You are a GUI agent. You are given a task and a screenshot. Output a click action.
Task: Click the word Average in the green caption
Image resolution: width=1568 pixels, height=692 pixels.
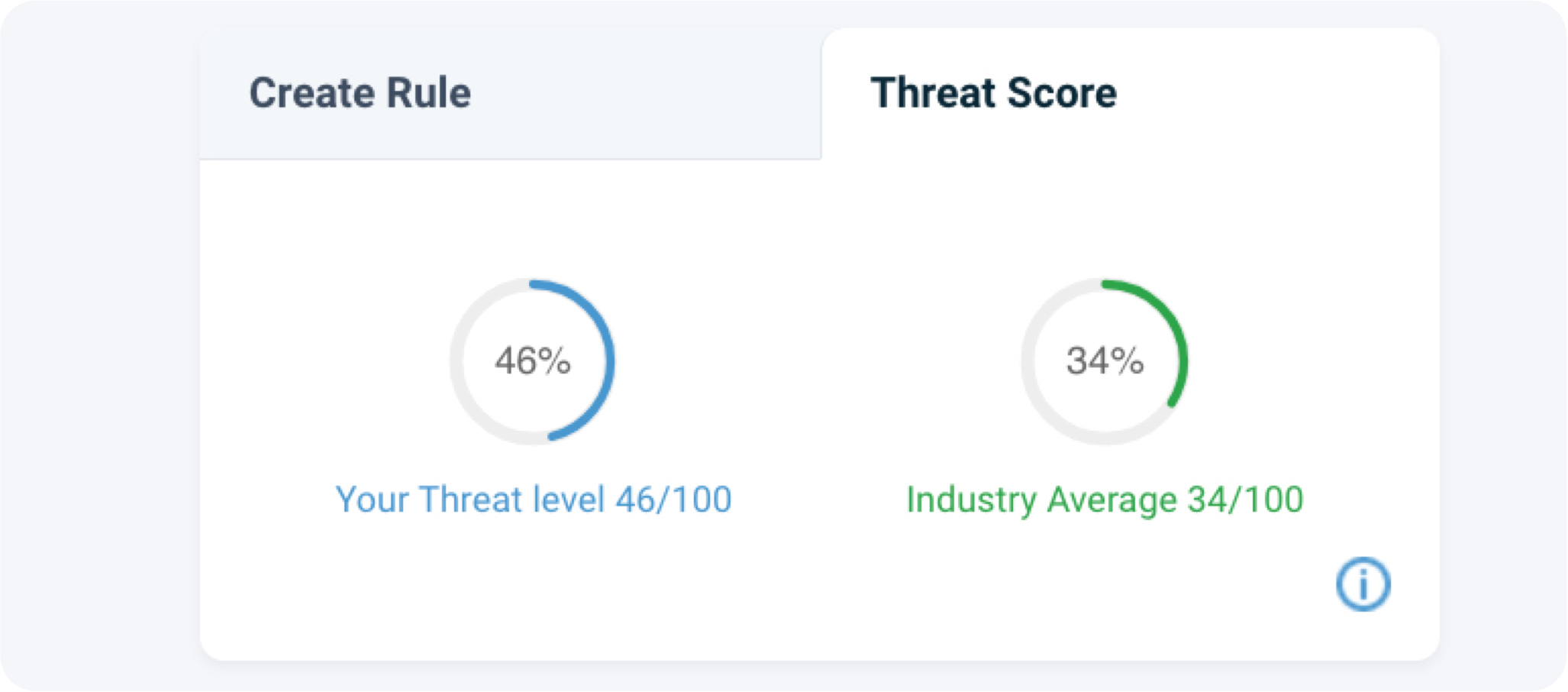click(1112, 501)
